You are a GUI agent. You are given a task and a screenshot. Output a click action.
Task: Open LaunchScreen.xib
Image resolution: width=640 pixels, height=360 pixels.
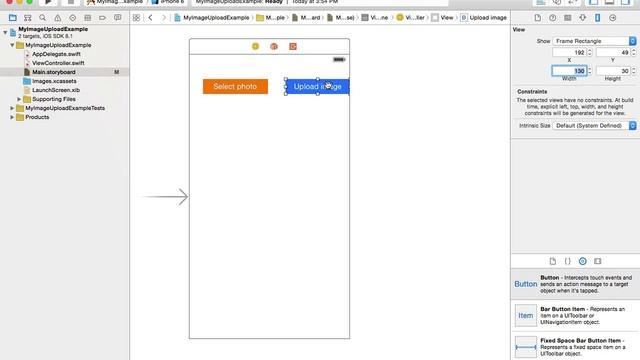point(56,90)
